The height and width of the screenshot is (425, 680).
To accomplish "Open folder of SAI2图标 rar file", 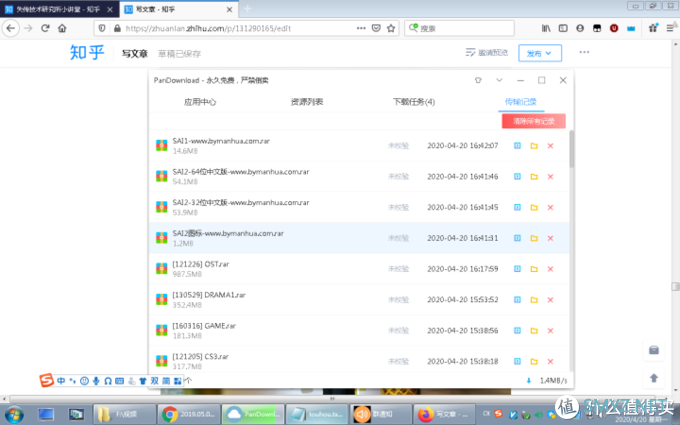I will (534, 238).
